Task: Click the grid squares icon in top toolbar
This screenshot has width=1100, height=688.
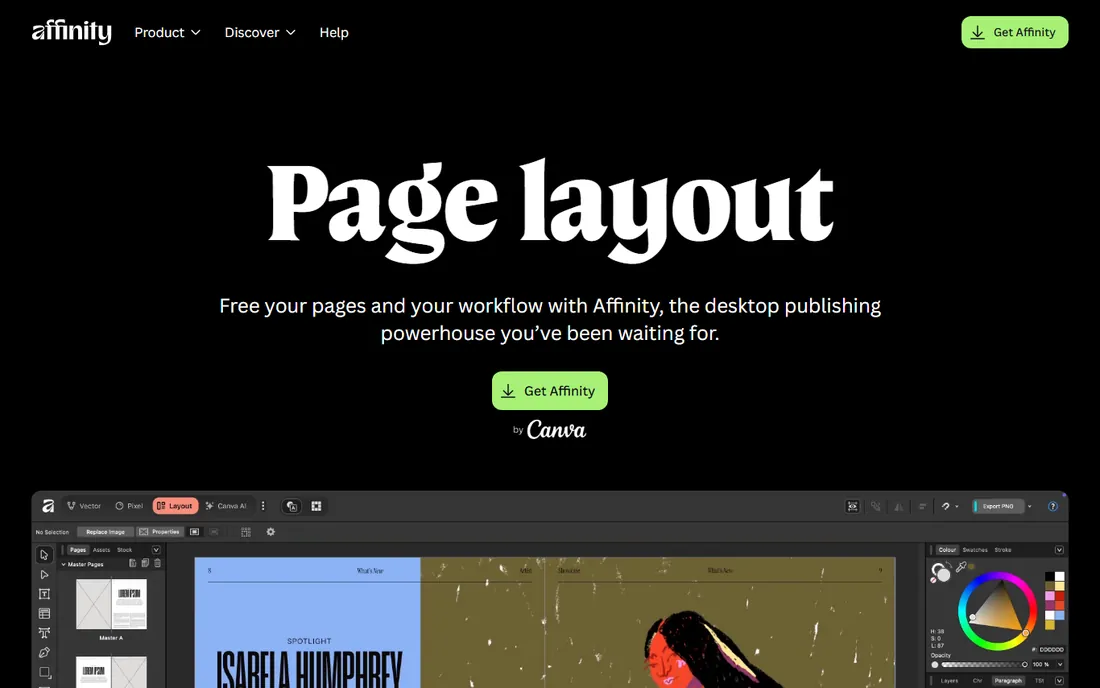Action: (316, 506)
